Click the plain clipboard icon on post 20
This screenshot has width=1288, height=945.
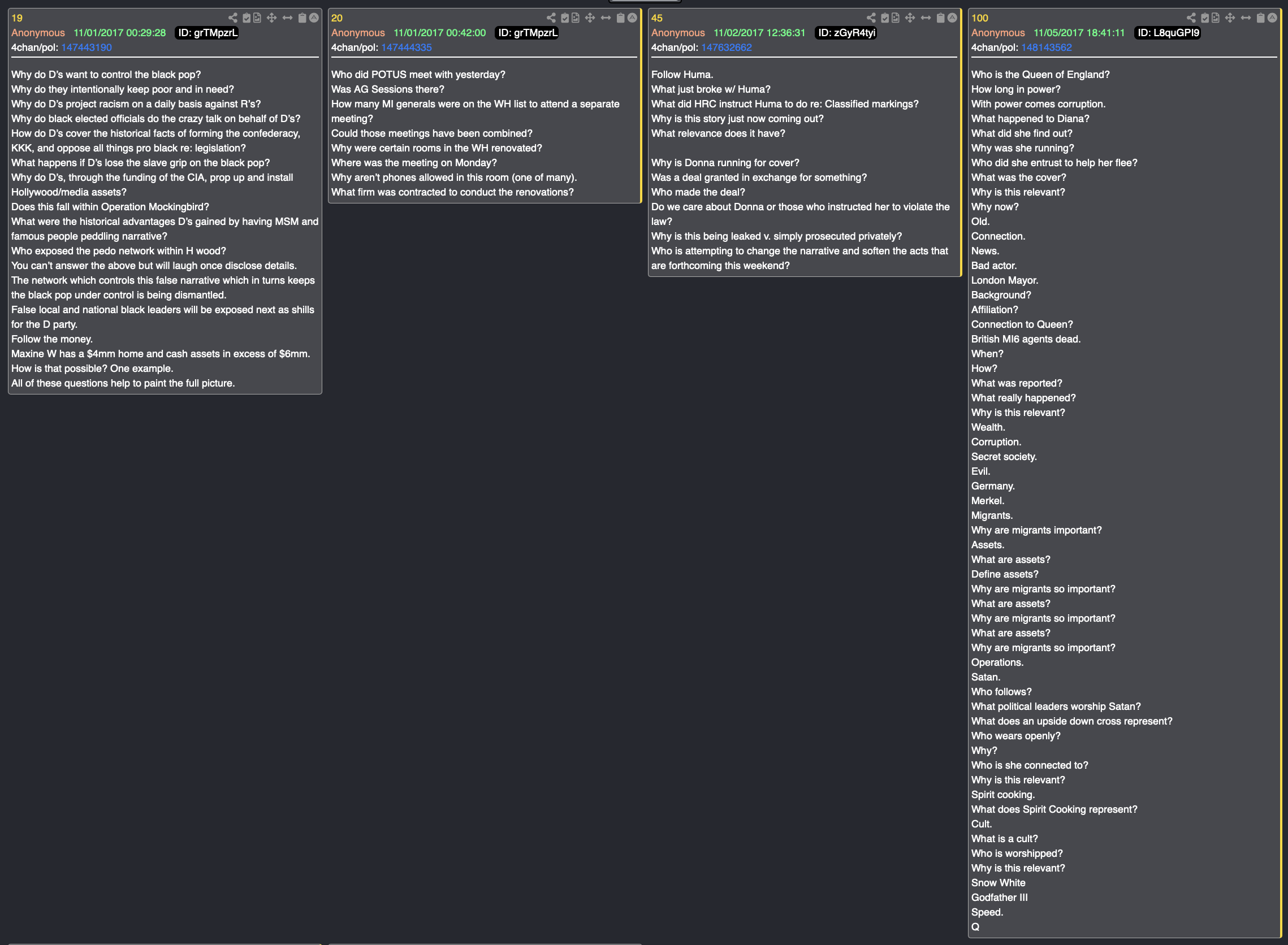[x=620, y=18]
